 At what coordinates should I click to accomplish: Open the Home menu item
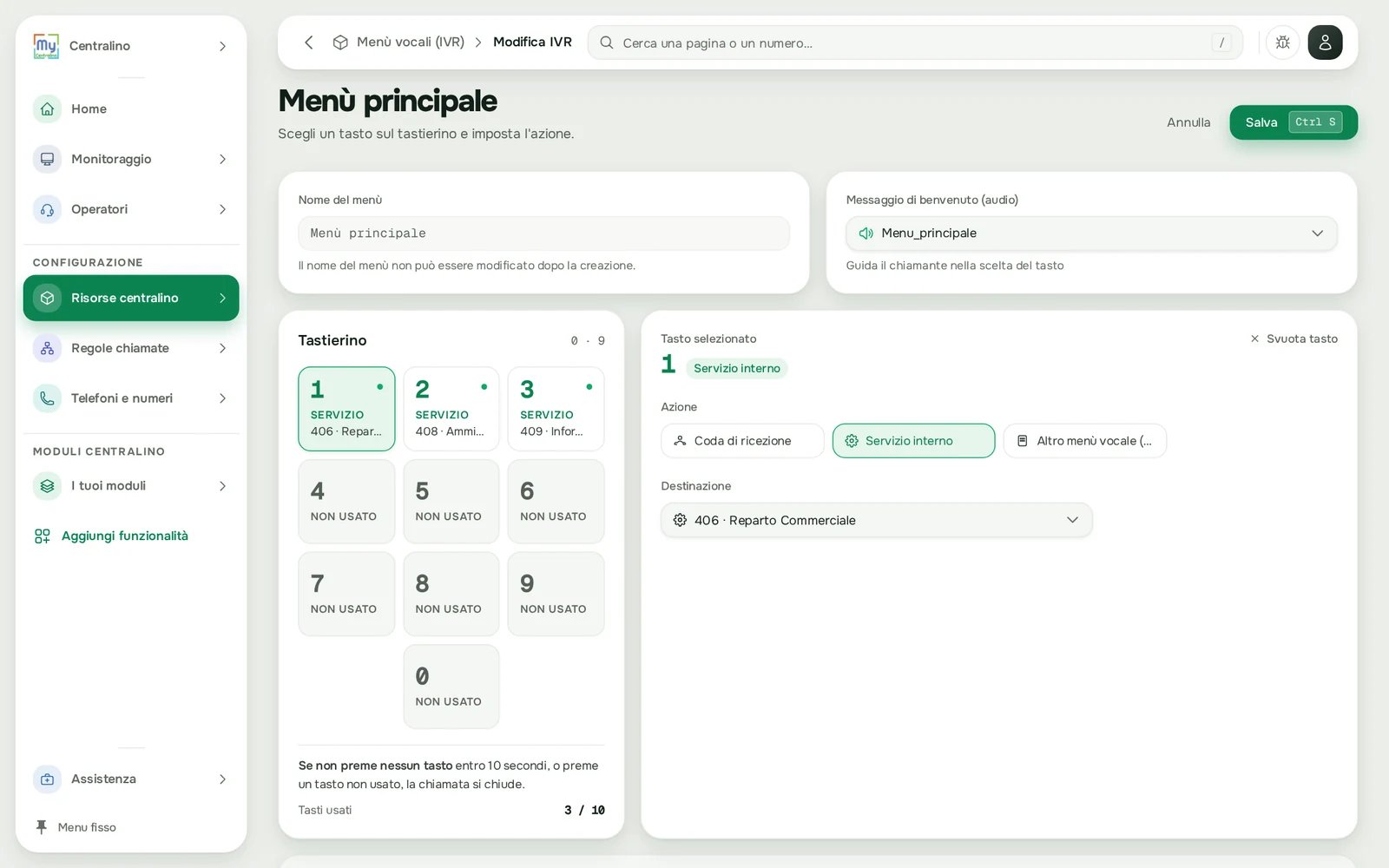(x=131, y=108)
